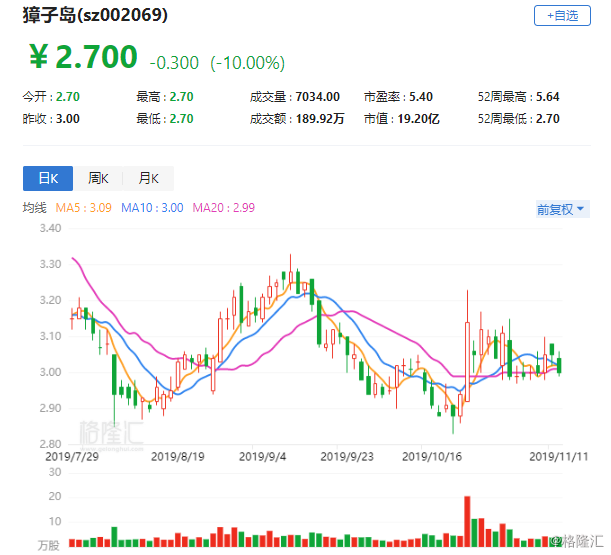611x555 pixels.
Task: Click the 成交额 : 189.92万 value
Action: (297, 118)
